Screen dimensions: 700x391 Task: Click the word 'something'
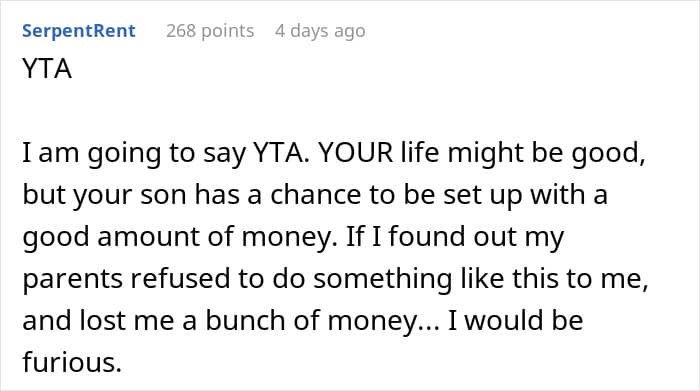(x=382, y=279)
